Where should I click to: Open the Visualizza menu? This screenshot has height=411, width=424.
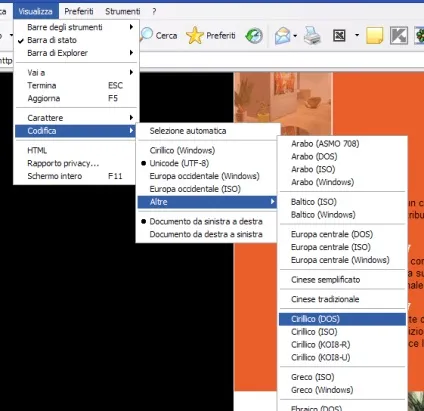coord(36,11)
